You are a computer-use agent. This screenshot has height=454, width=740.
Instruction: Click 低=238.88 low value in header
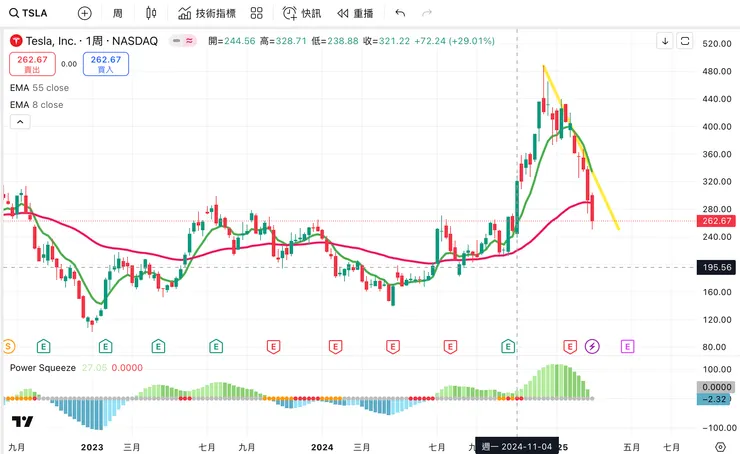coord(335,41)
